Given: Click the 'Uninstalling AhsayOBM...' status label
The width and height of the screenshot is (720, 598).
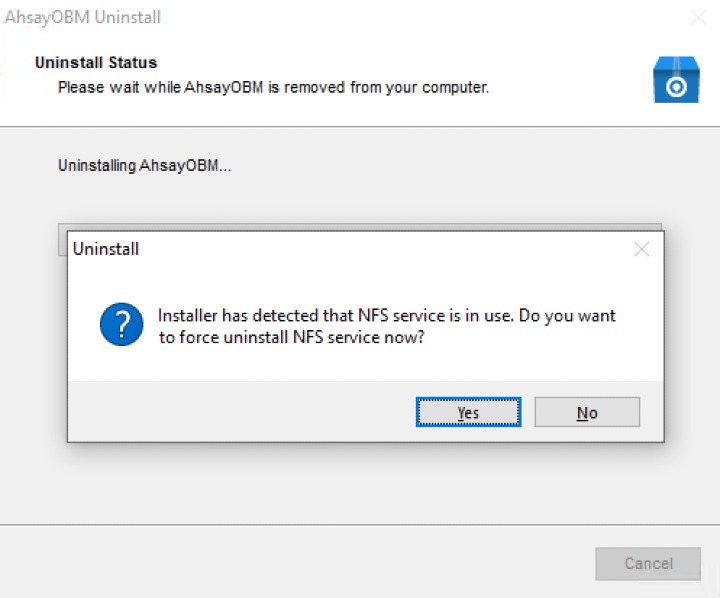Looking at the screenshot, I should pyautogui.click(x=144, y=165).
